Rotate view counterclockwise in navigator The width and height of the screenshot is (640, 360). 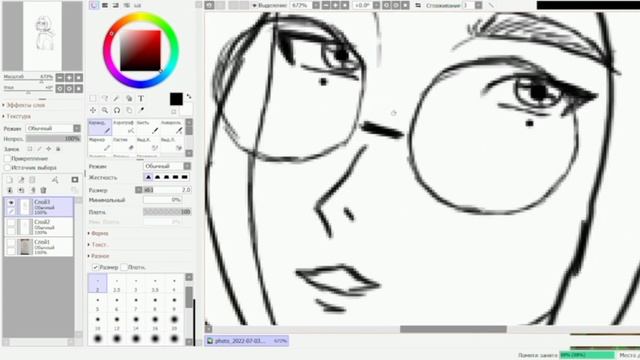tap(60, 88)
